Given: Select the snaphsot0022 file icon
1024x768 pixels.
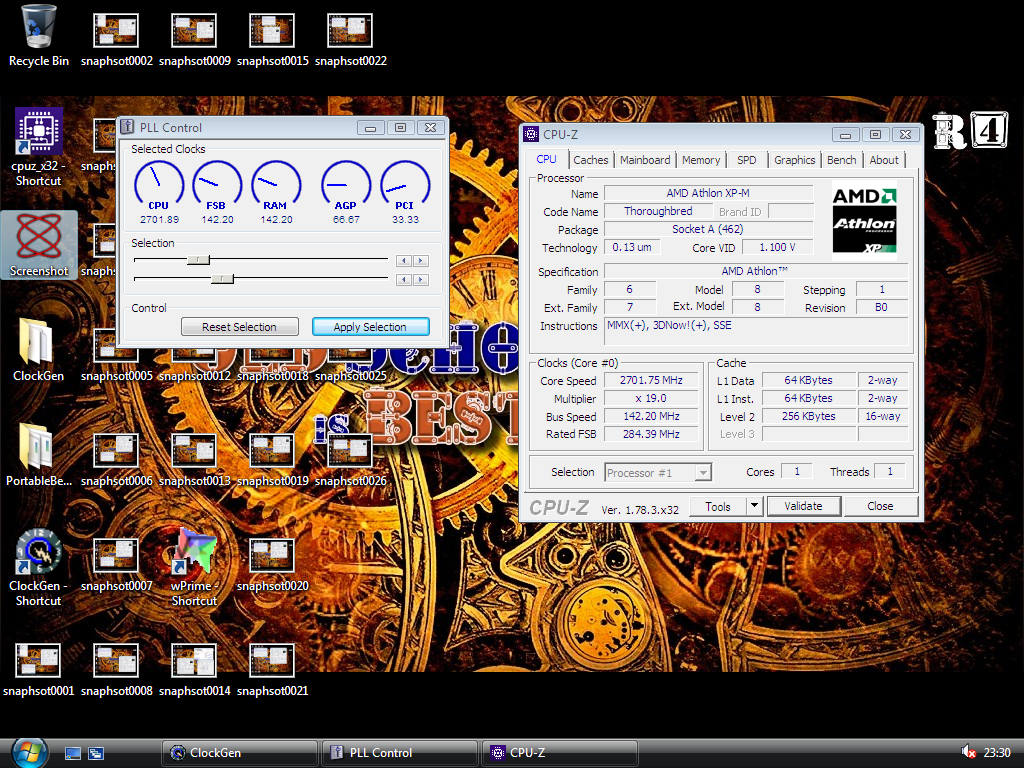Looking at the screenshot, I should pos(350,39).
